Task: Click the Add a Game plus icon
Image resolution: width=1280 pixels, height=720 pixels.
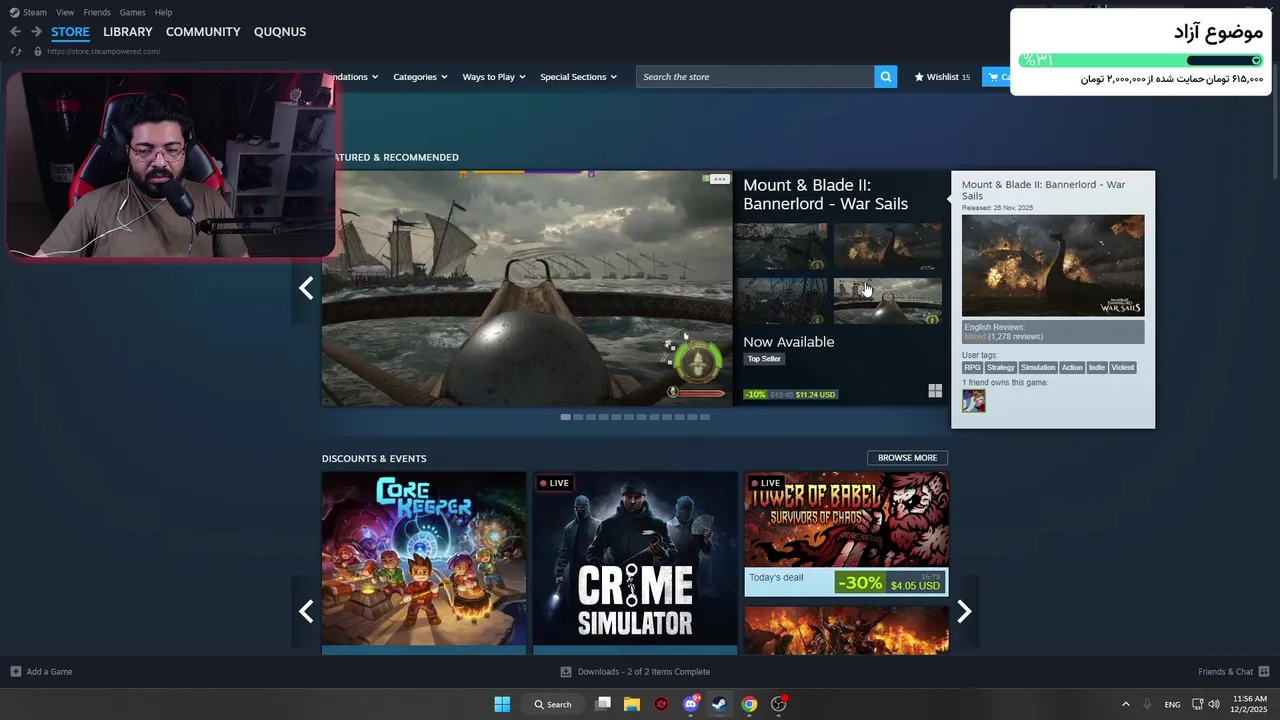Action: point(15,671)
